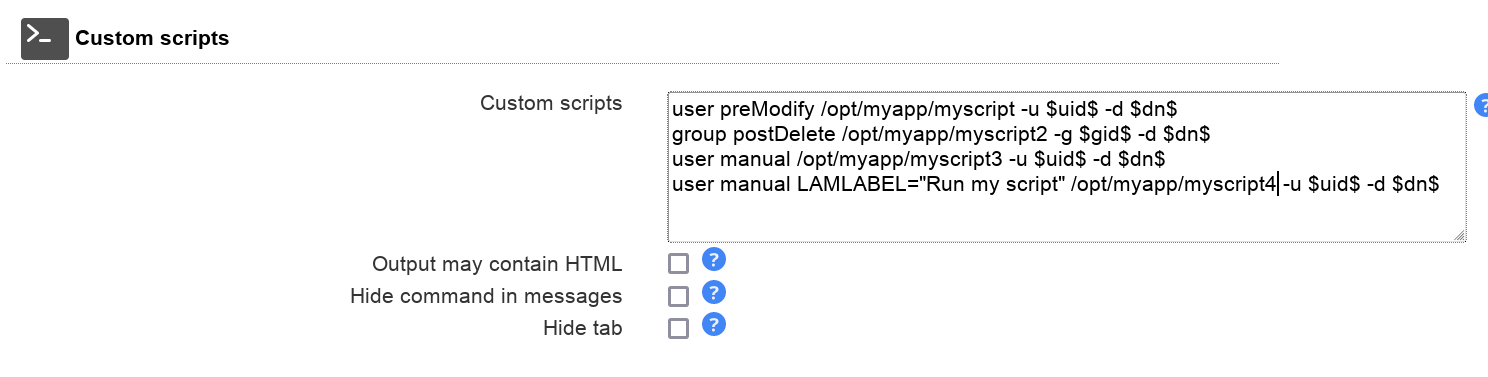
Task: Open help for the Custom scripts text area
Action: click(x=1481, y=105)
